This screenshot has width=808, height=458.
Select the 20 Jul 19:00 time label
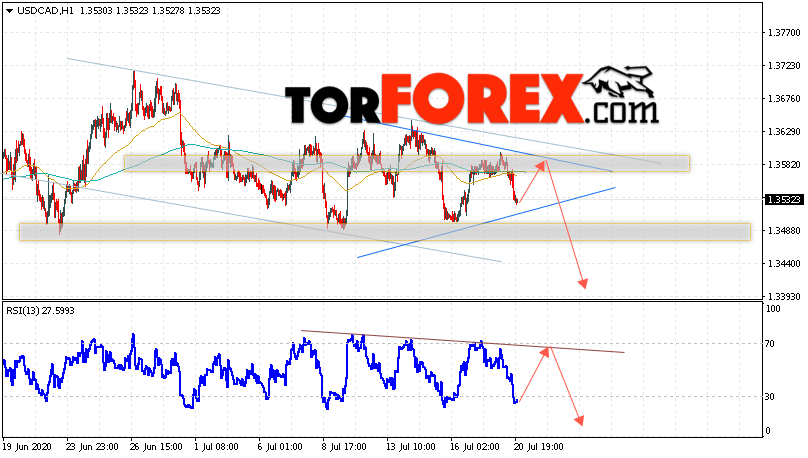pyautogui.click(x=538, y=446)
